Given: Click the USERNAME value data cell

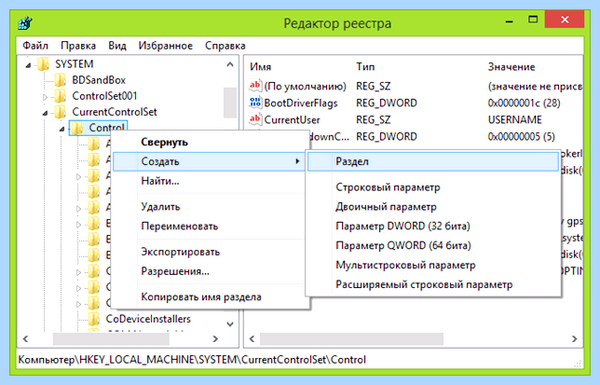Looking at the screenshot, I should click(515, 120).
